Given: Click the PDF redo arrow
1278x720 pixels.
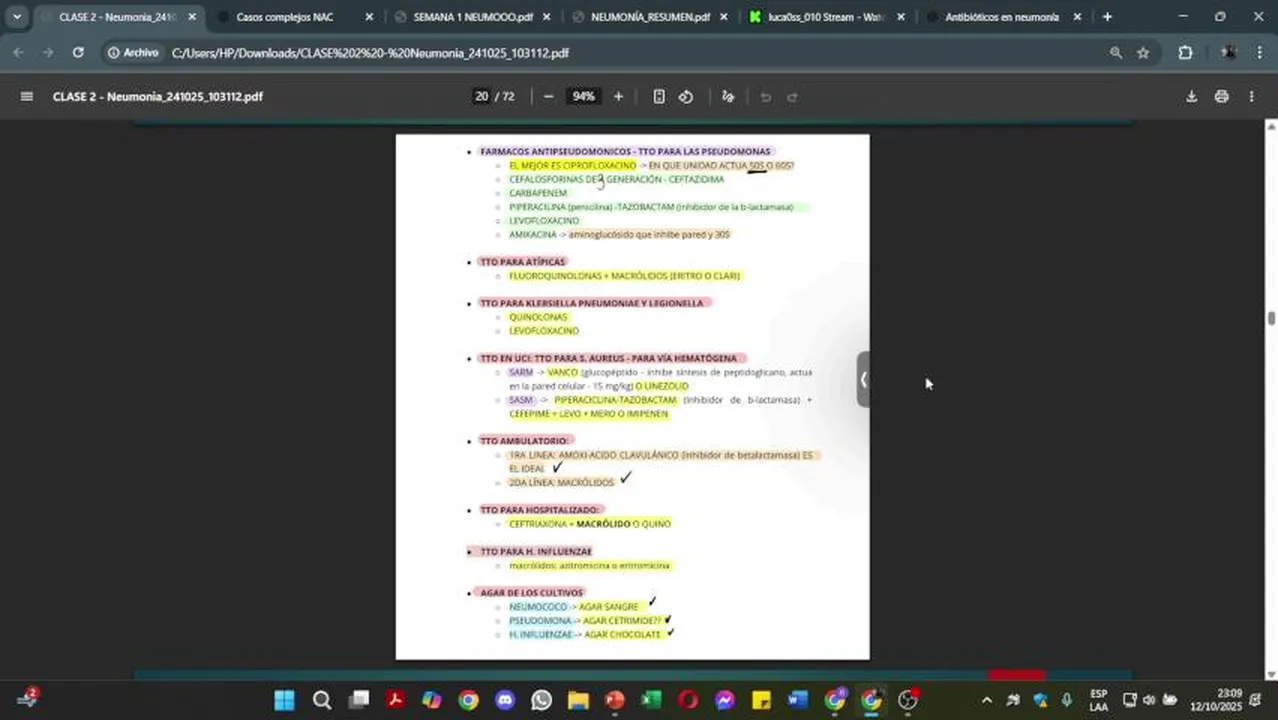Looking at the screenshot, I should (x=792, y=97).
